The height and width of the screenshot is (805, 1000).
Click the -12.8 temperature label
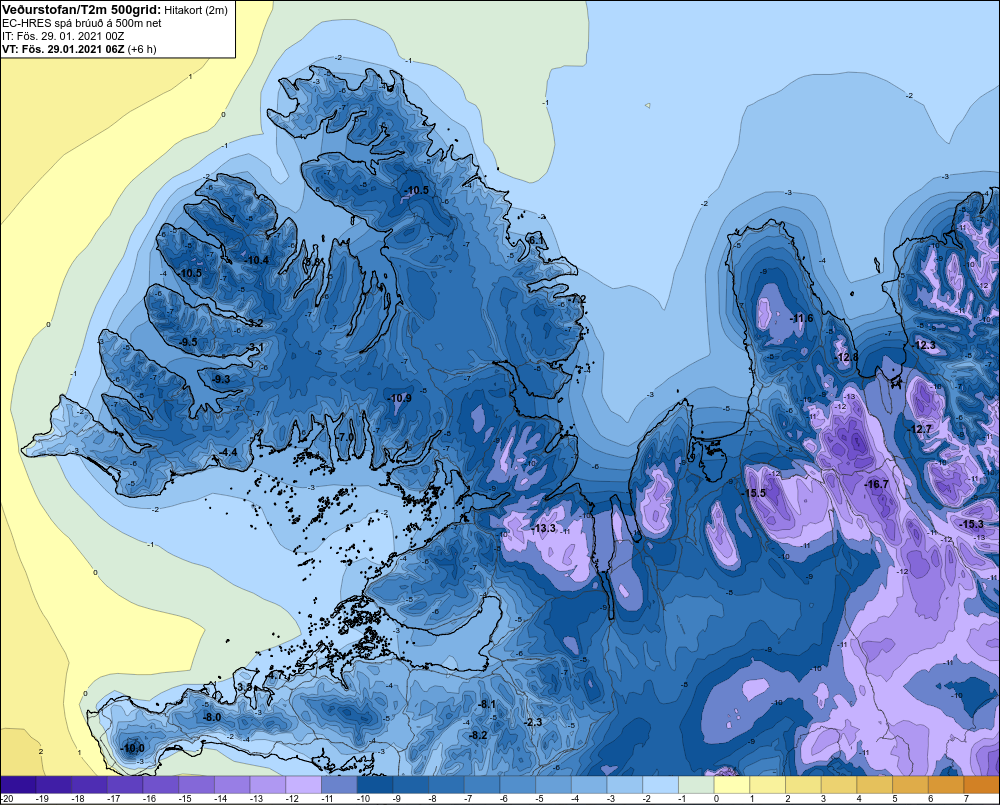coord(846,357)
